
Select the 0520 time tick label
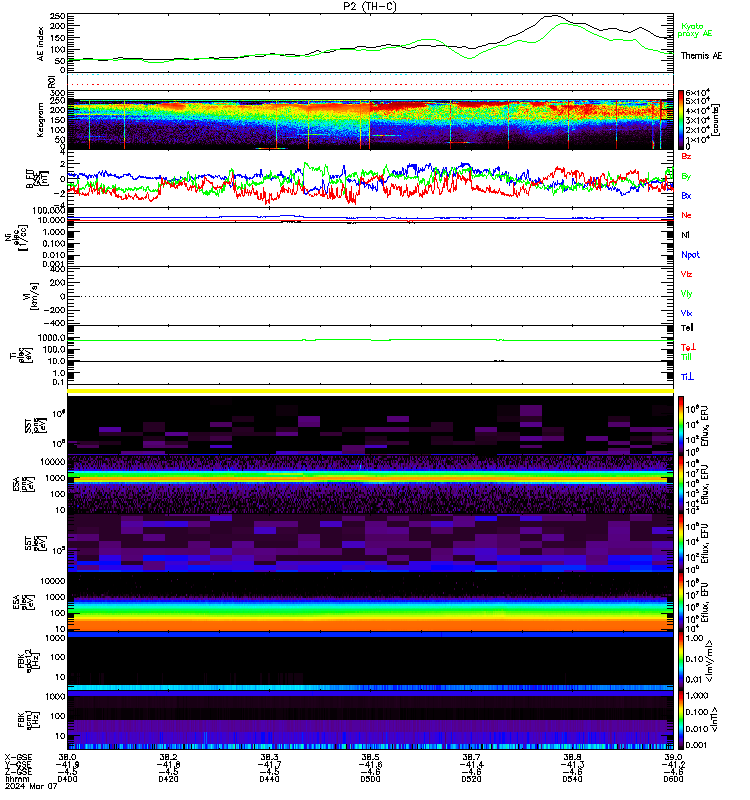[x=471, y=779]
